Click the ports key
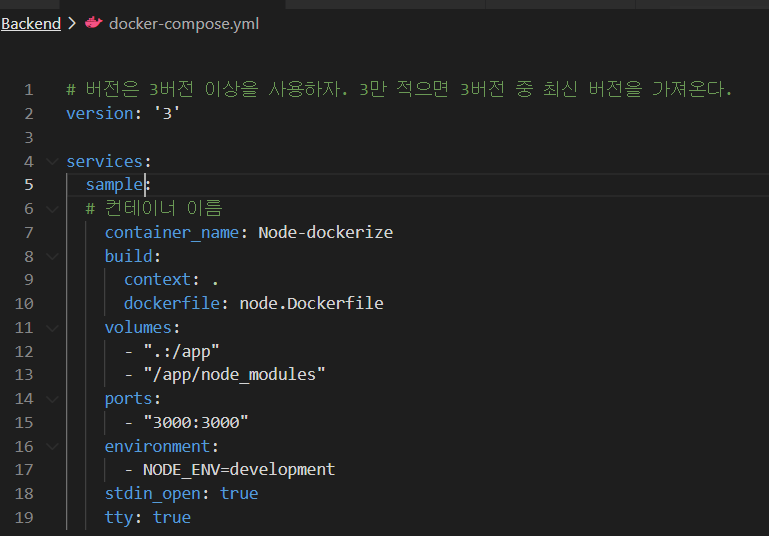This screenshot has height=536, width=769. pos(128,399)
